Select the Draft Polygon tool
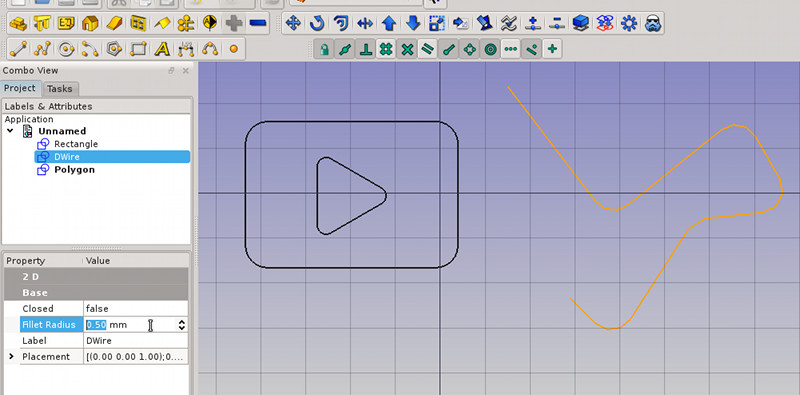 pyautogui.click(x=114, y=49)
